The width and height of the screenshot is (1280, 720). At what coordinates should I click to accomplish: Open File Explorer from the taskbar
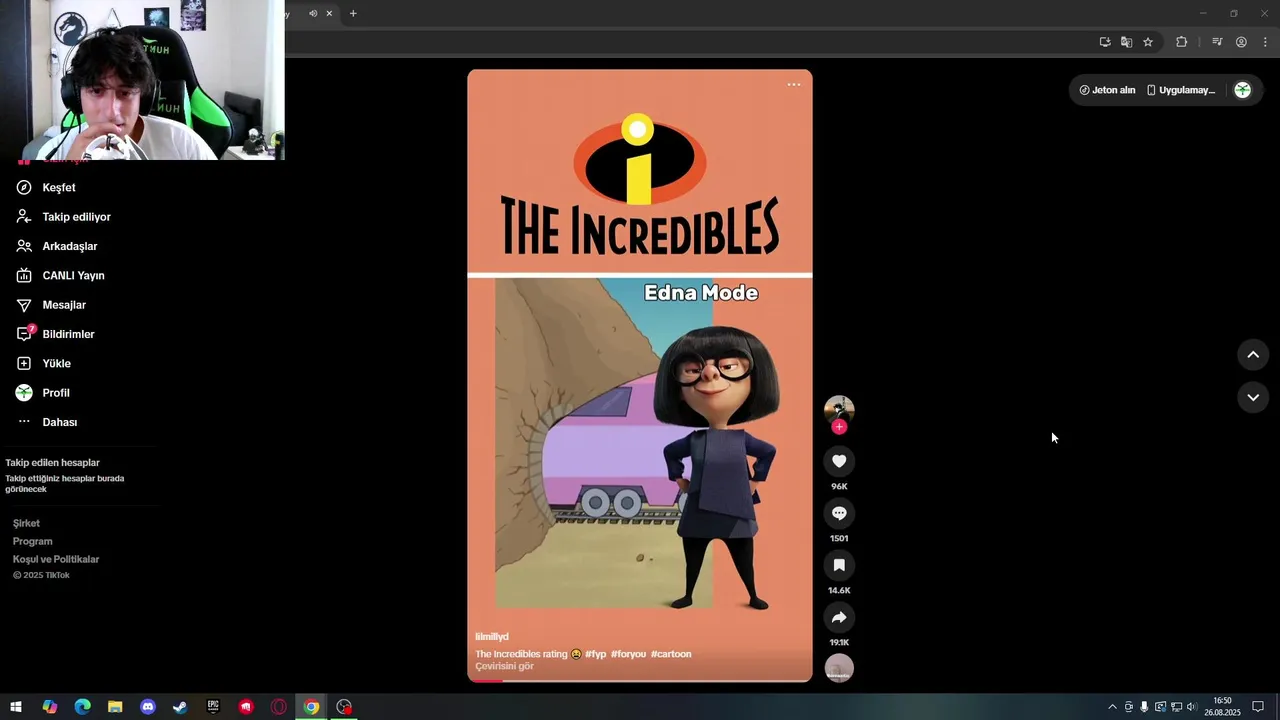pos(115,707)
